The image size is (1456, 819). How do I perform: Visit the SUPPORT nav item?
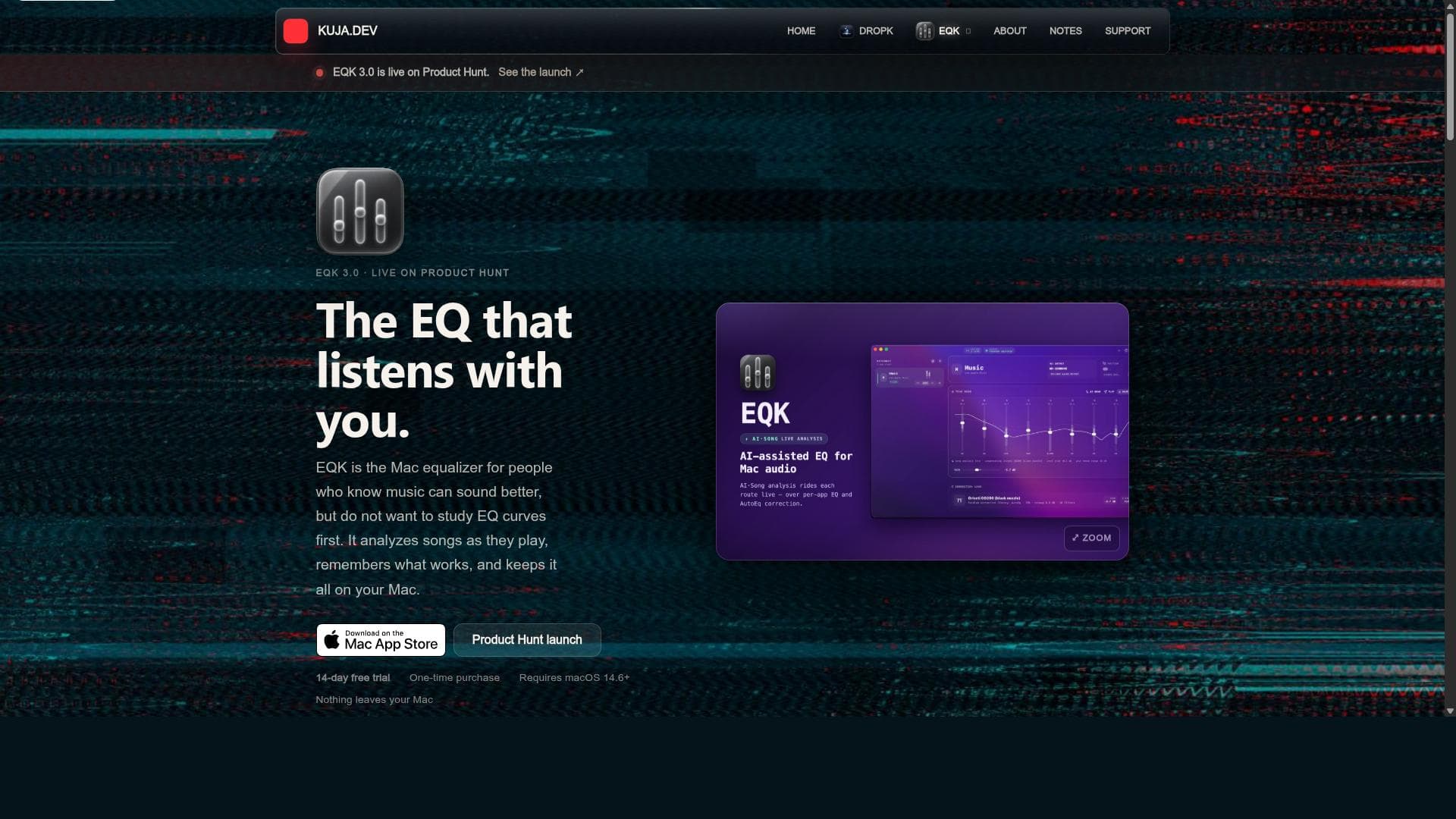(1128, 31)
